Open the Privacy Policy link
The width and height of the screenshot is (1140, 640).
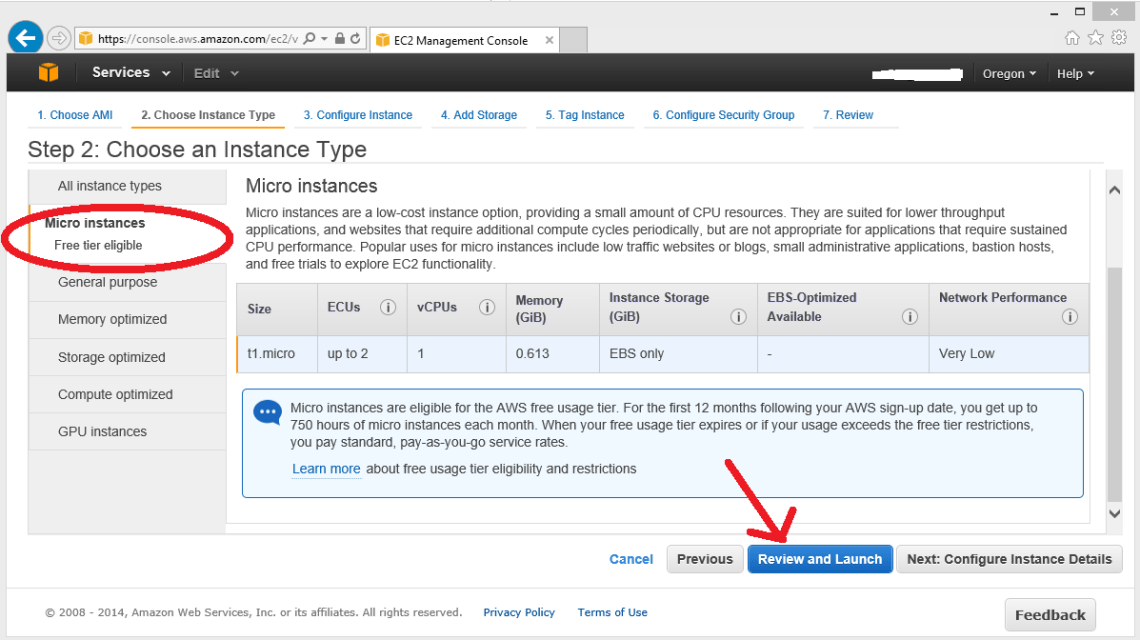click(x=519, y=612)
